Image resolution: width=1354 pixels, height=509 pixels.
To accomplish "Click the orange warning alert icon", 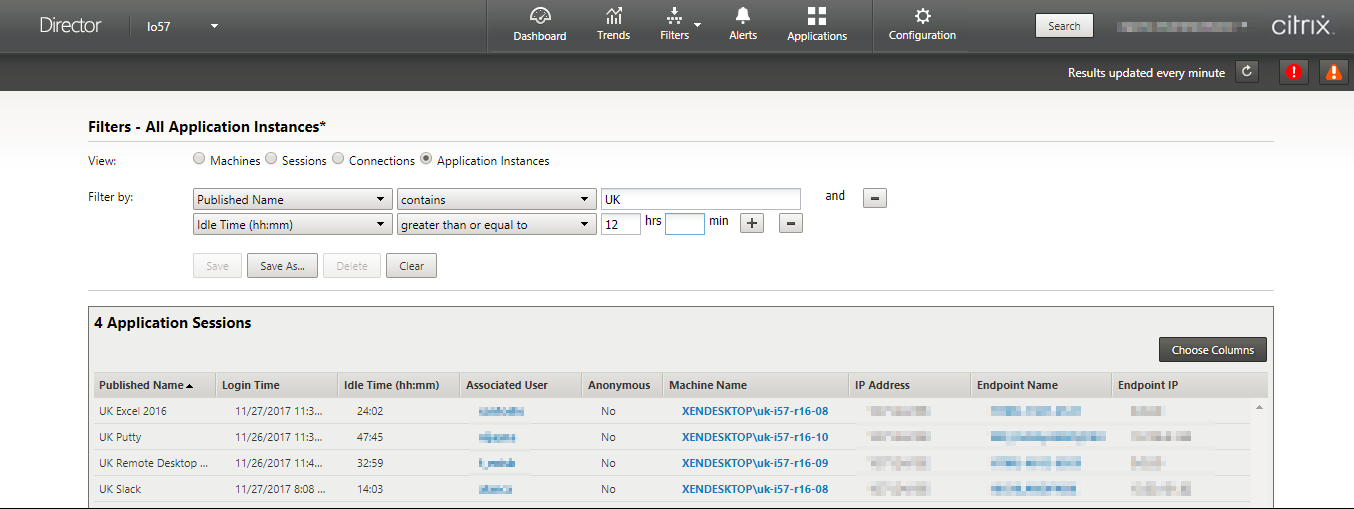I will coord(1333,72).
